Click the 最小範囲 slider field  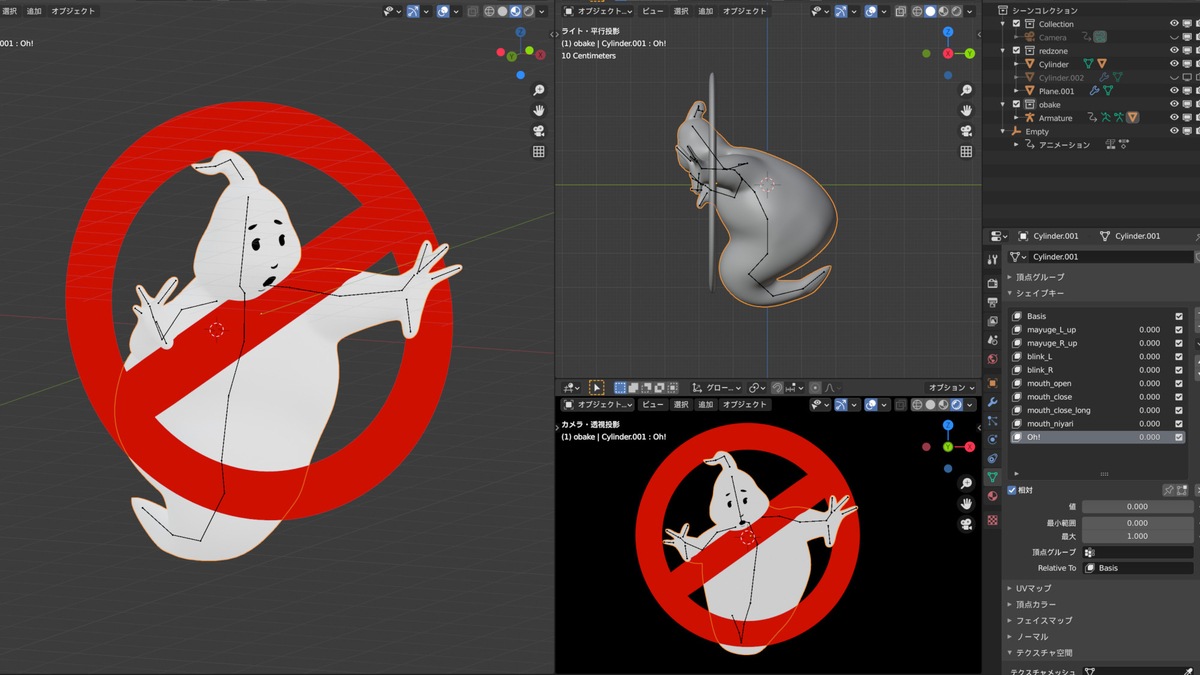[x=1138, y=522]
